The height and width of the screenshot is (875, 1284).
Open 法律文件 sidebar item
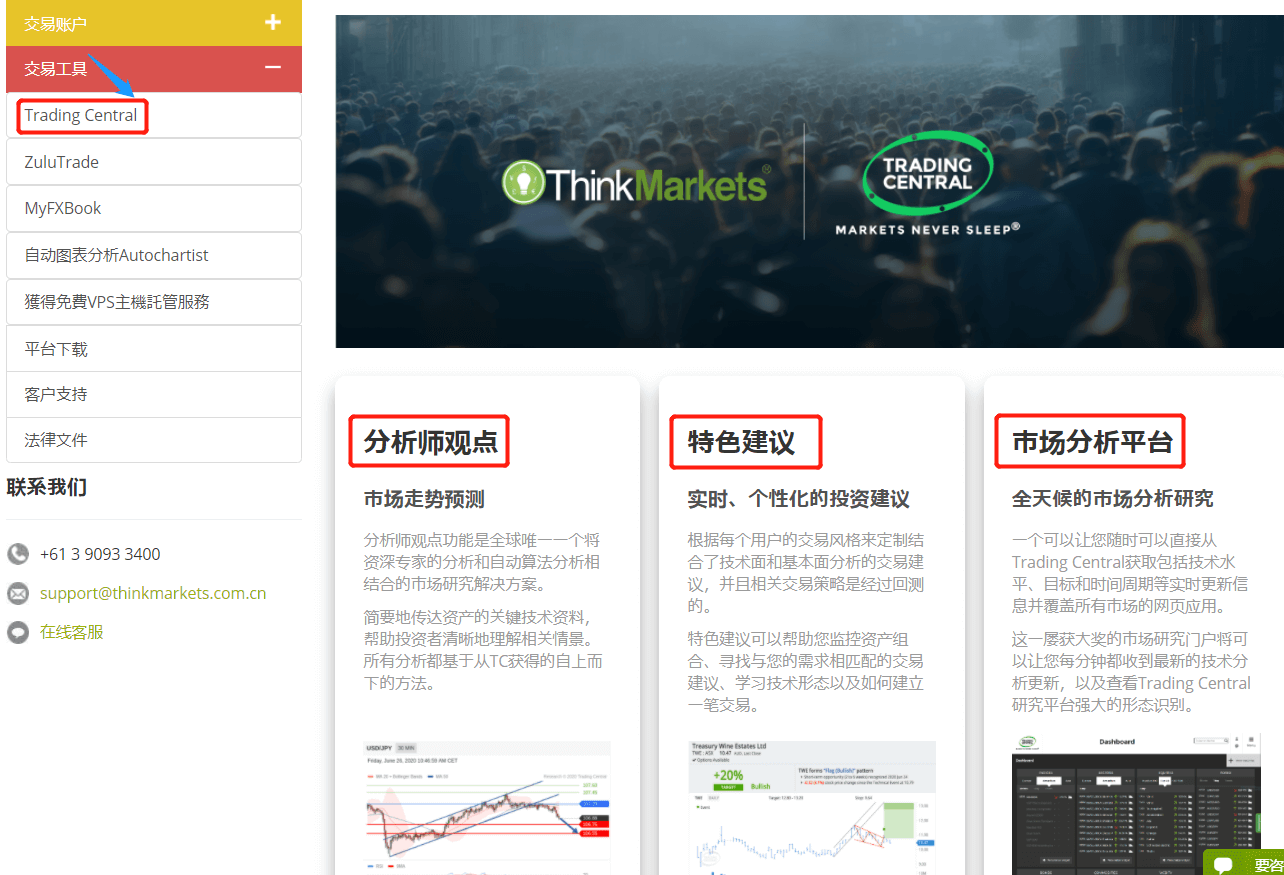[x=154, y=440]
